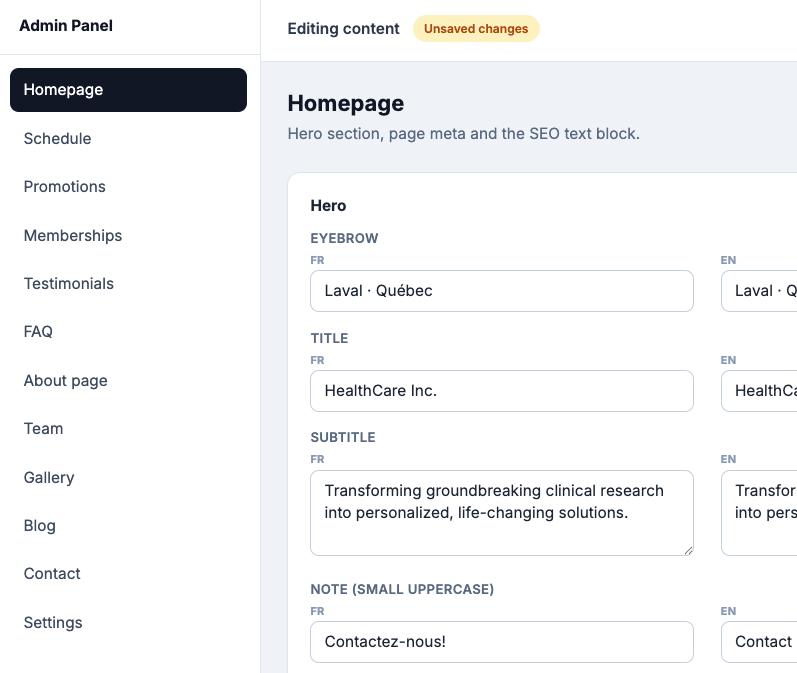Image resolution: width=797 pixels, height=673 pixels.
Task: Click the 'Editing content' header text
Action: point(344,28)
